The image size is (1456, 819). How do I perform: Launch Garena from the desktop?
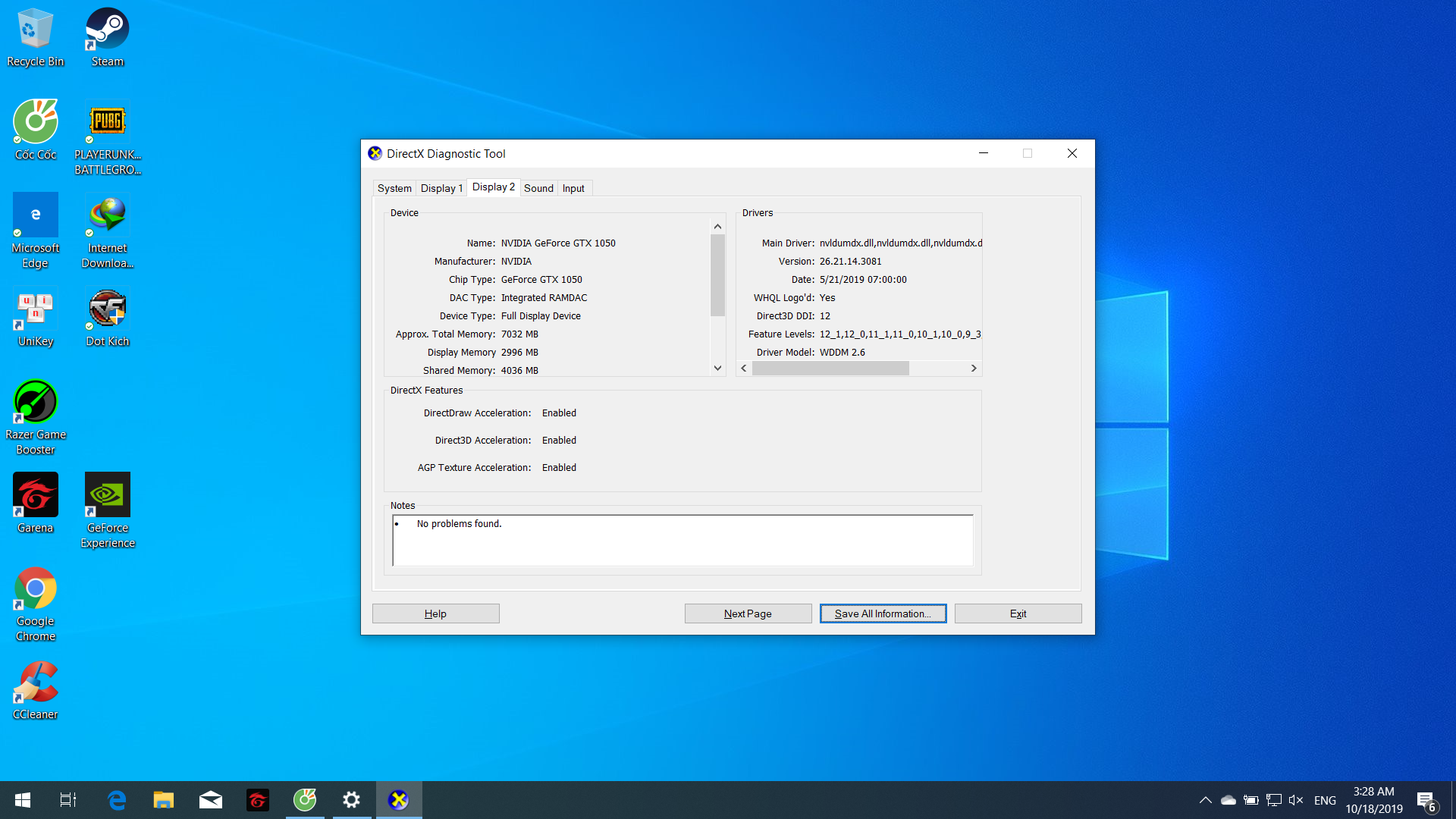click(36, 504)
